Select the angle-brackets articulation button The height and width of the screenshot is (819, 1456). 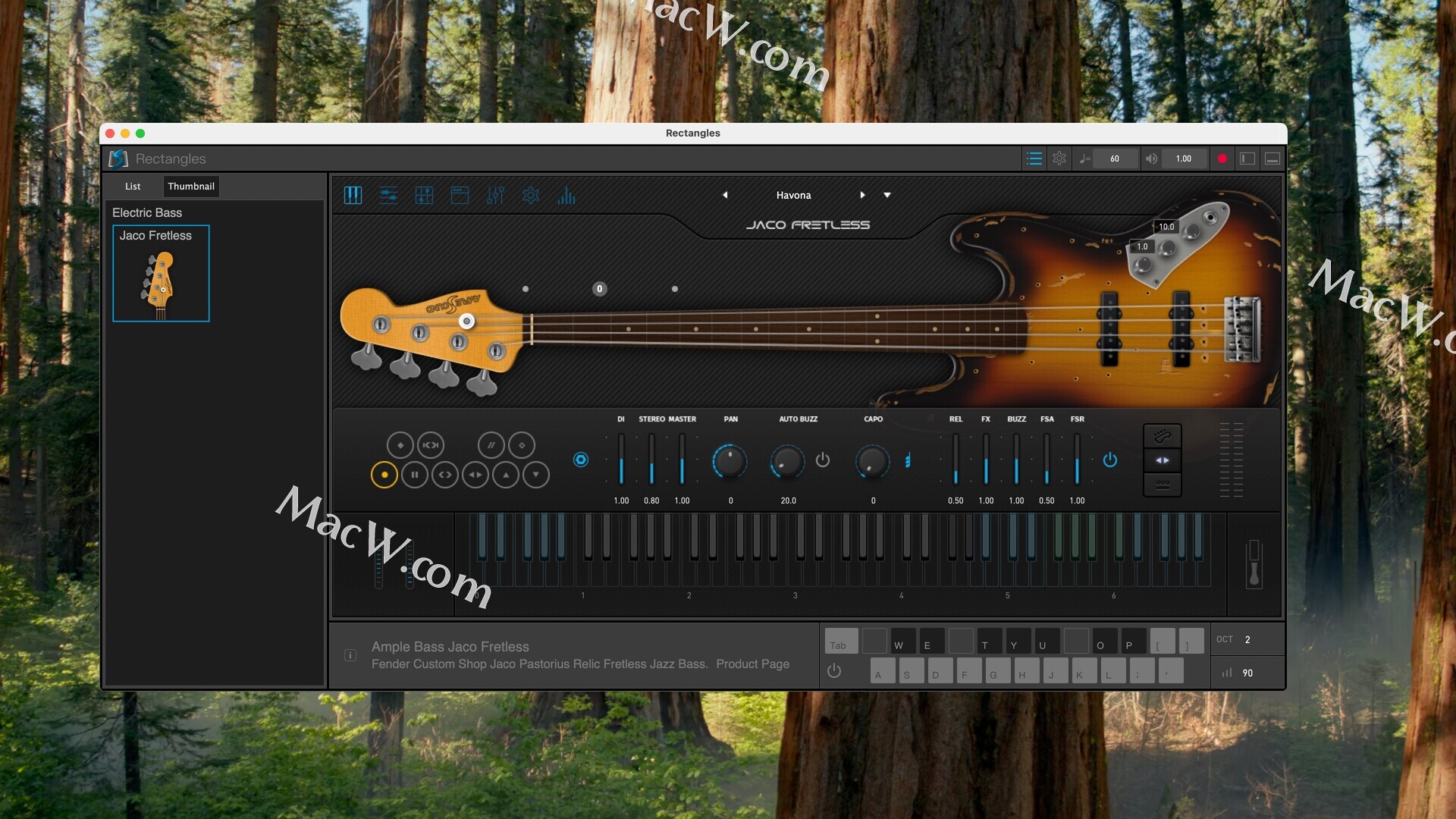[445, 475]
